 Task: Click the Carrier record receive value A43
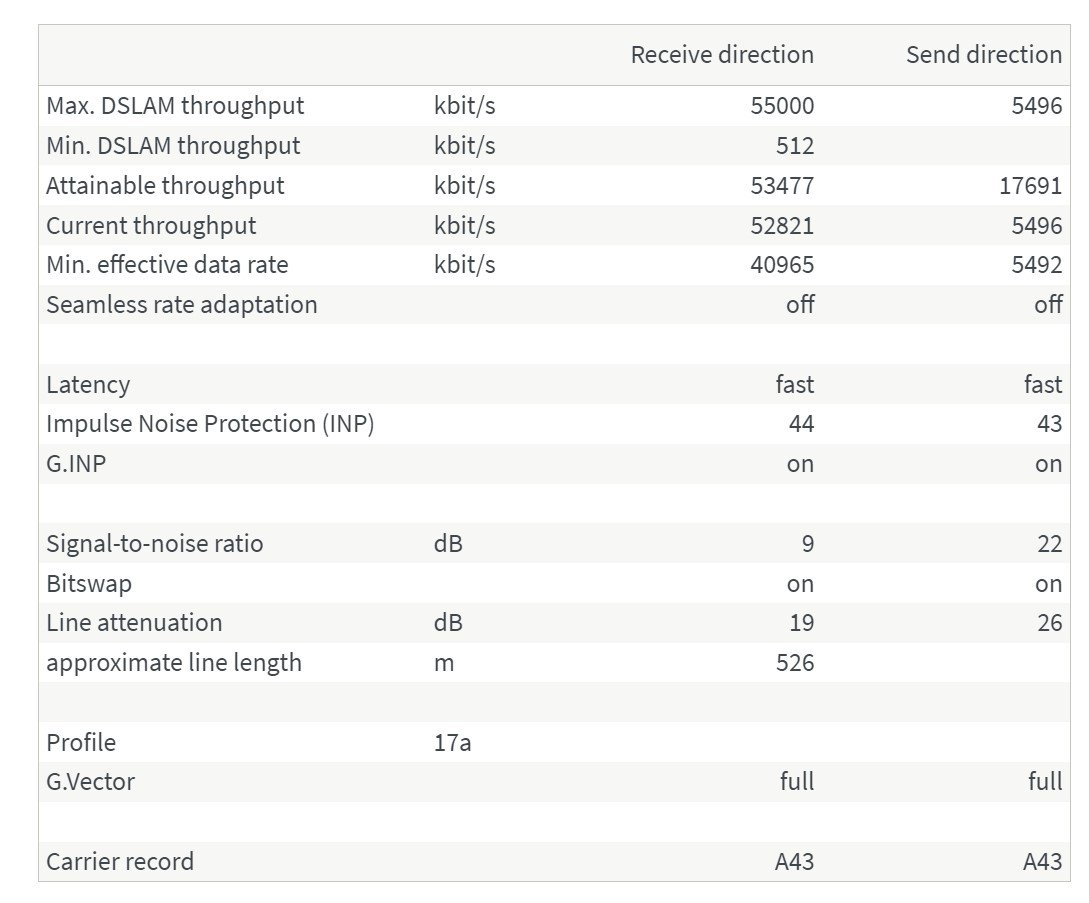click(x=795, y=861)
